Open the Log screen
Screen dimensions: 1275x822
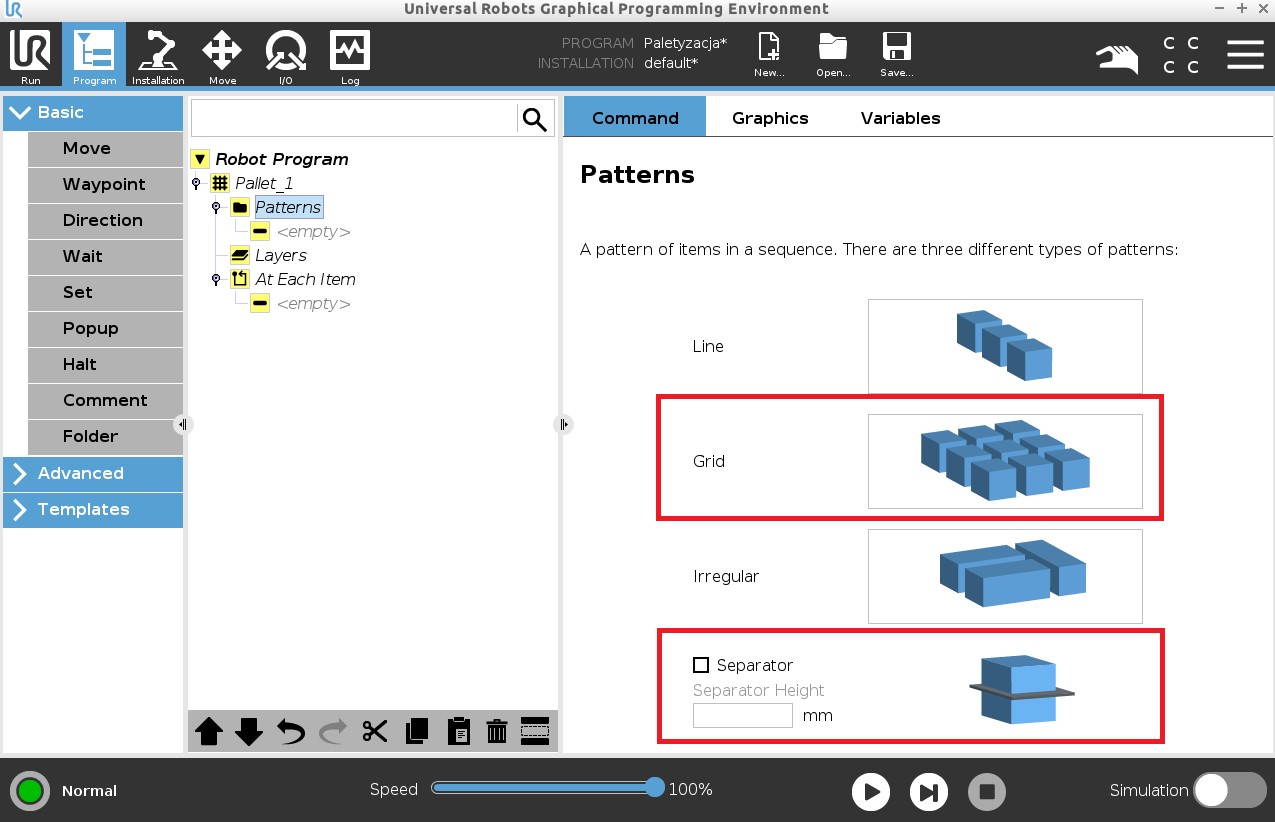(x=350, y=55)
